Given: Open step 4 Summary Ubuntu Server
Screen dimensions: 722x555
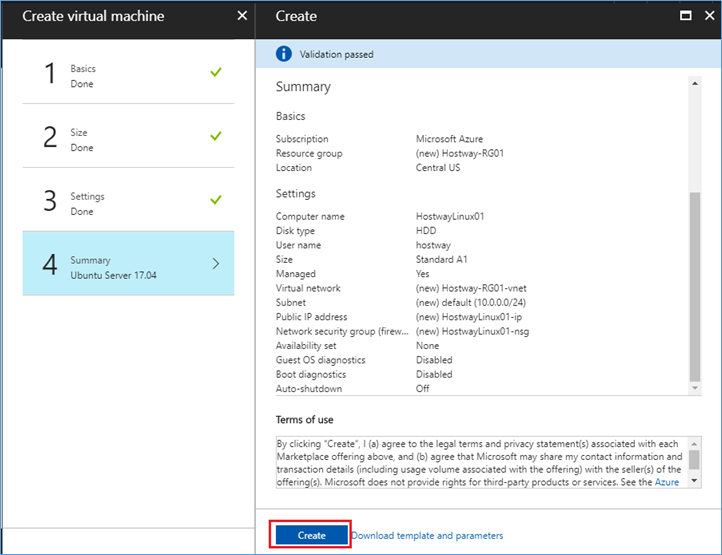Looking at the screenshot, I should point(128,263).
